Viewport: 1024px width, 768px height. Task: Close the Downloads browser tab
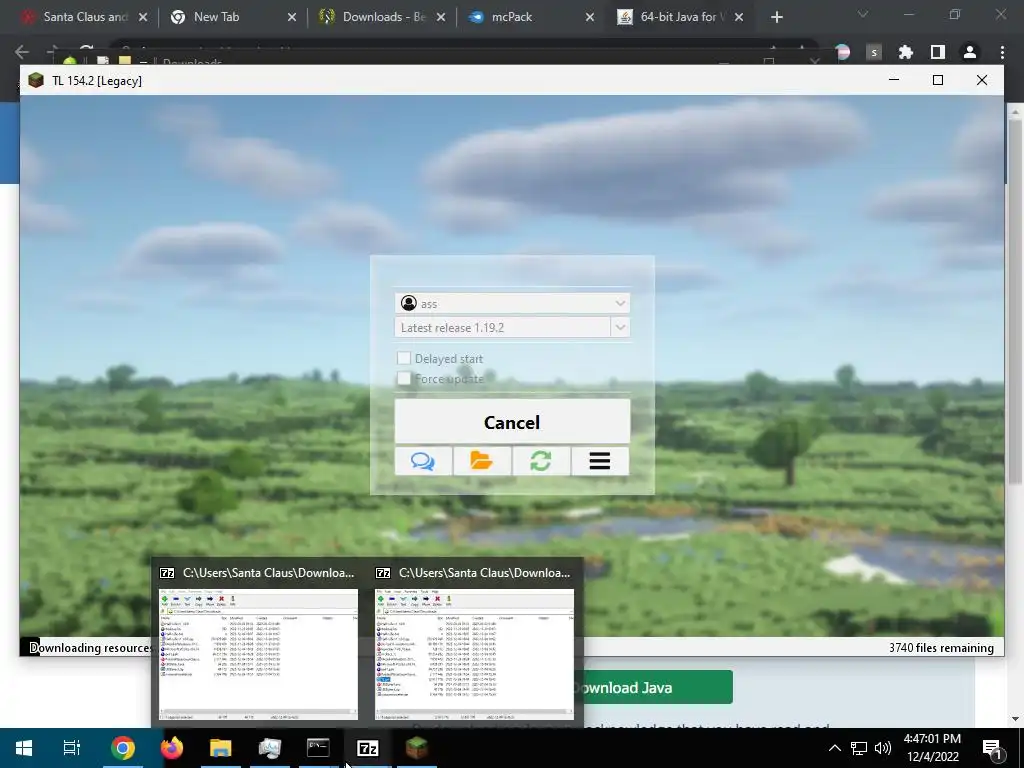point(441,18)
